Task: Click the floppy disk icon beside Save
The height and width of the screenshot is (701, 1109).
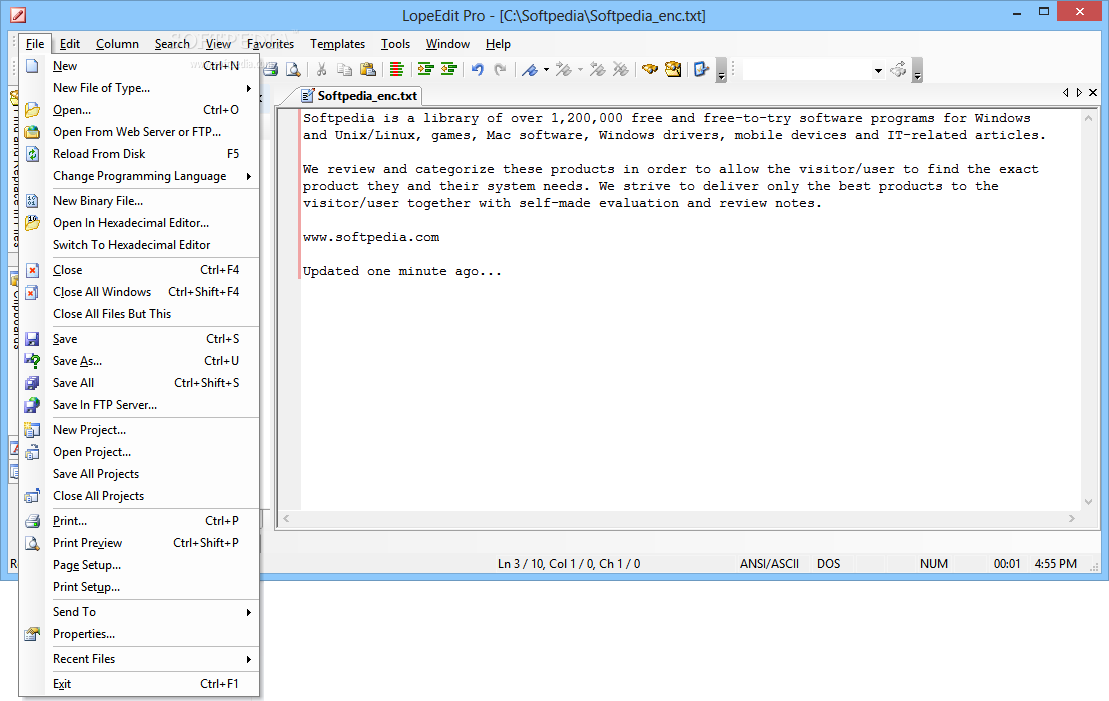Action: point(32,339)
